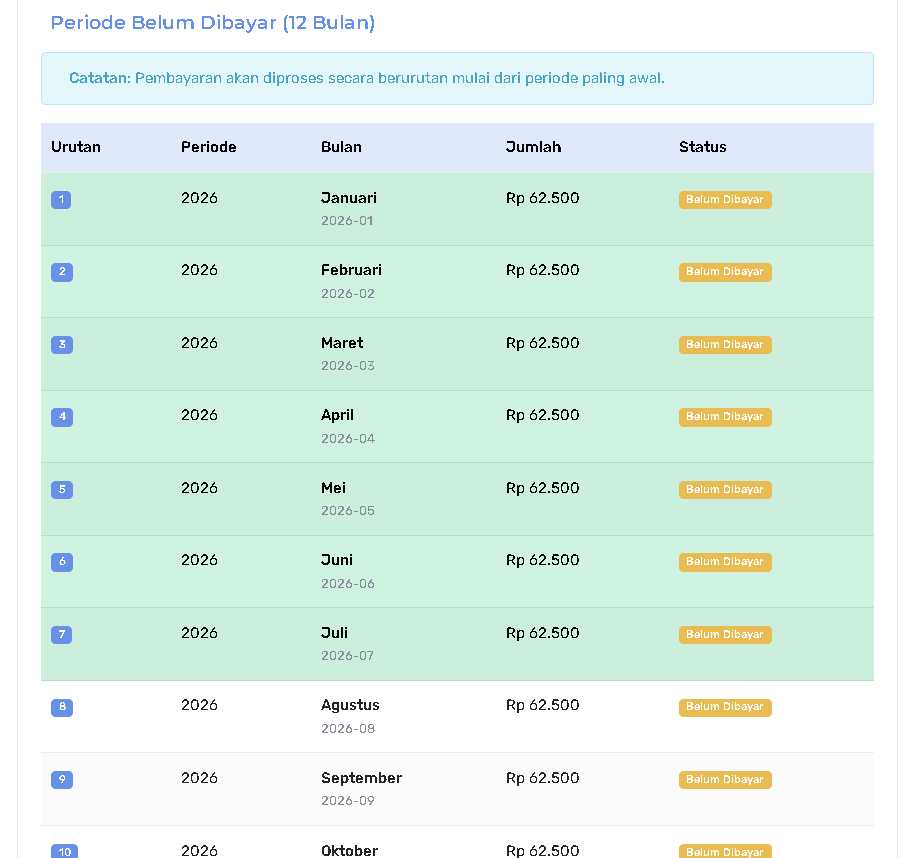Select the sequence badge number 8

[x=61, y=708]
